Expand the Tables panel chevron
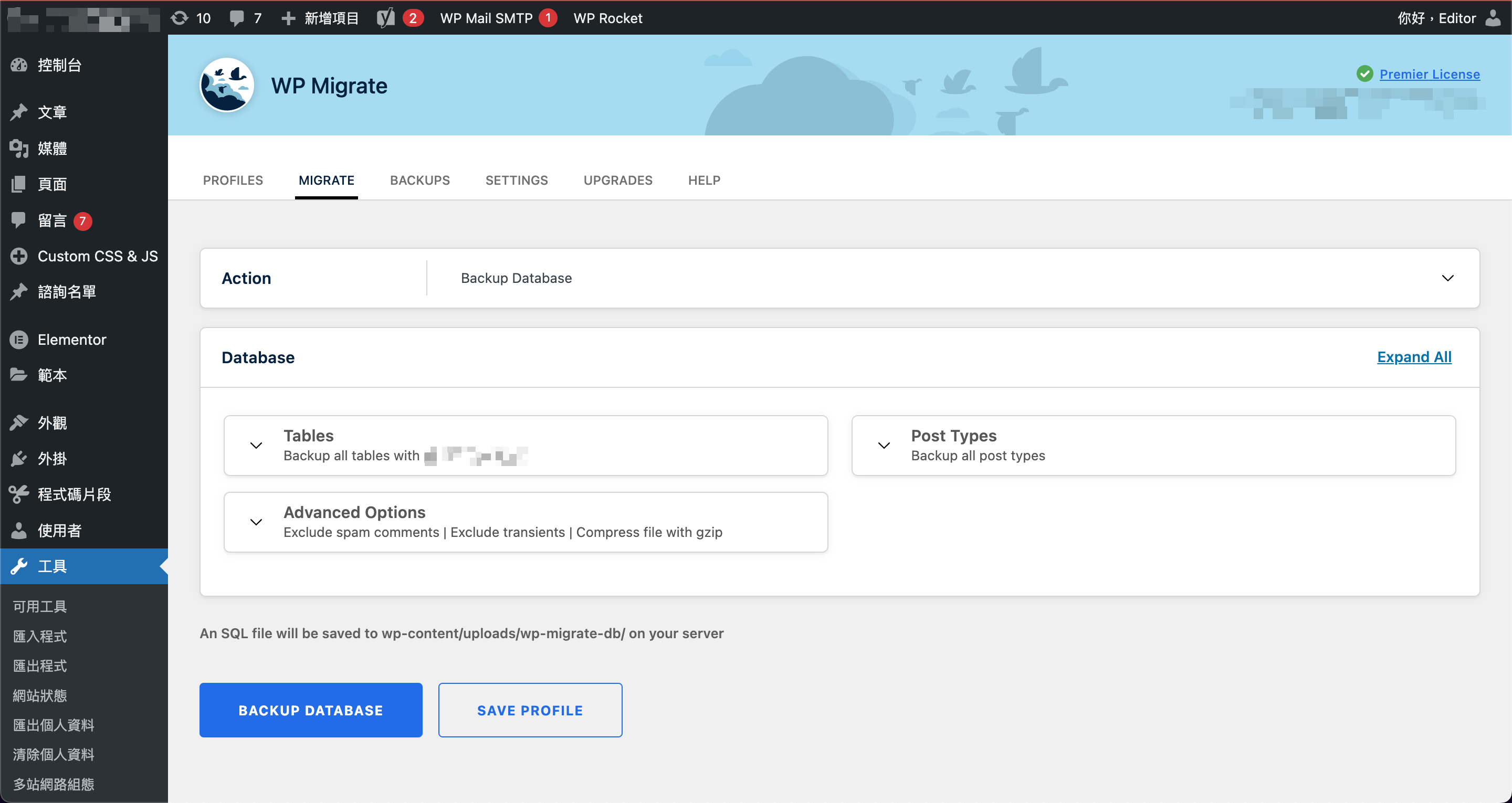1512x803 pixels. (256, 446)
